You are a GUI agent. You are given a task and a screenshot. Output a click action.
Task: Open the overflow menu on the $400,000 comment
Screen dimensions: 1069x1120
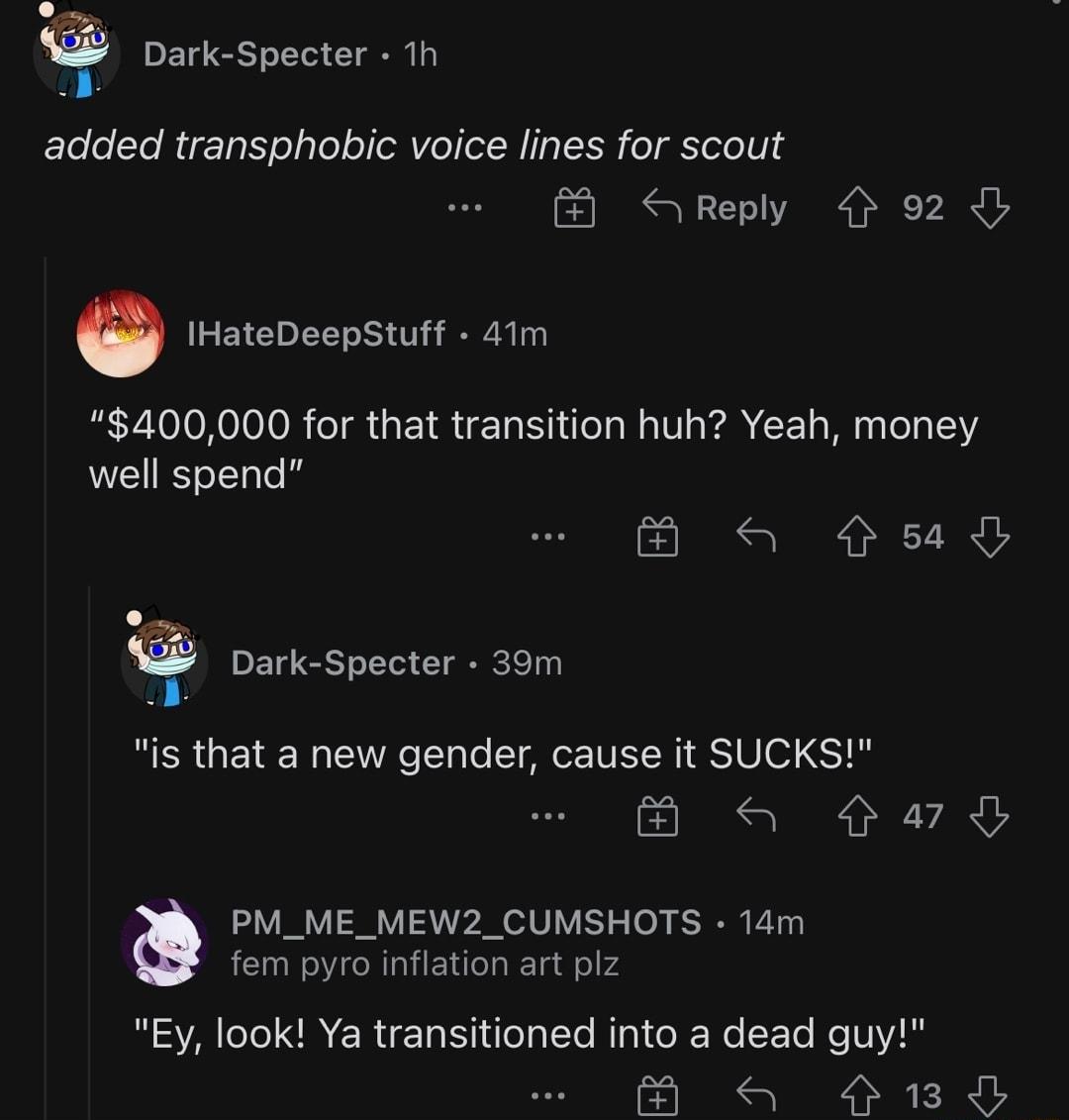pos(548,536)
